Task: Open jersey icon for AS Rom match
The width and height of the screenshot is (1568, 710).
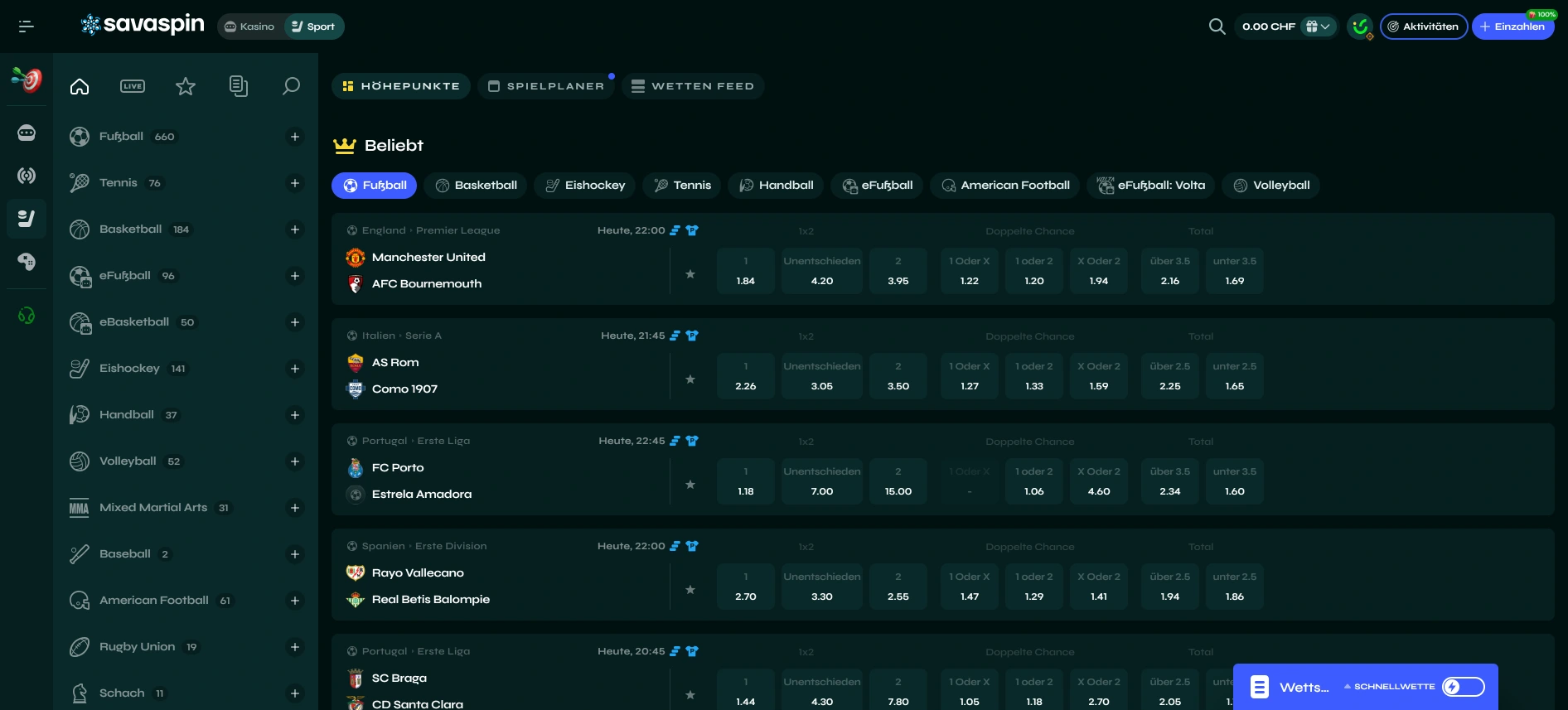Action: click(x=692, y=336)
